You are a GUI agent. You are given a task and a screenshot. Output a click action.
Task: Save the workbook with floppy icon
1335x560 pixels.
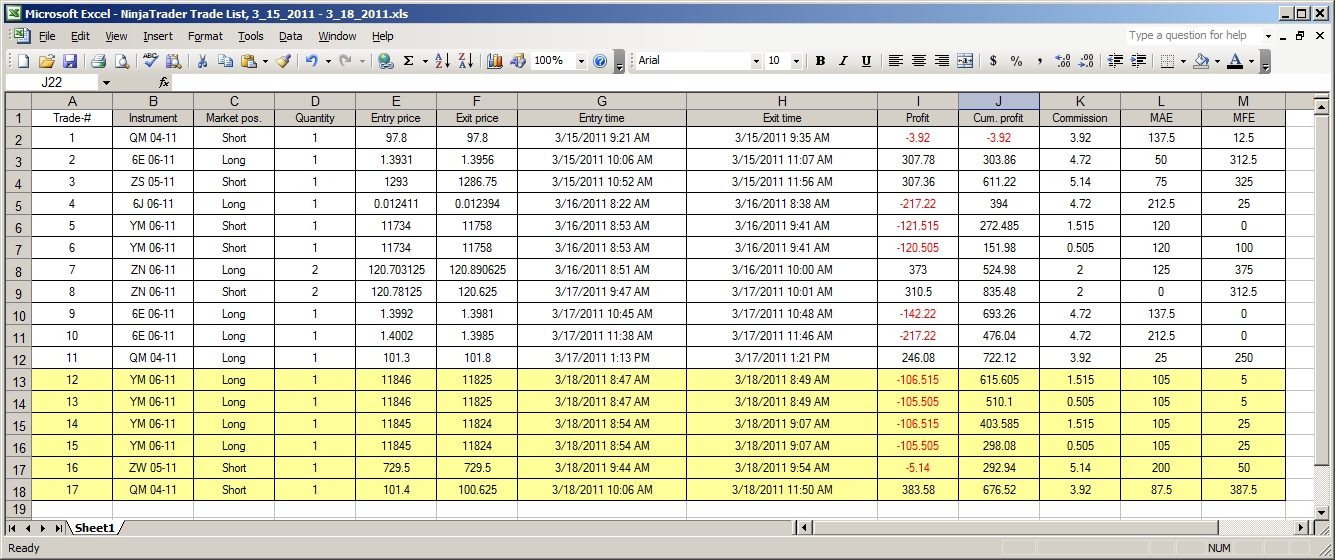[70, 61]
